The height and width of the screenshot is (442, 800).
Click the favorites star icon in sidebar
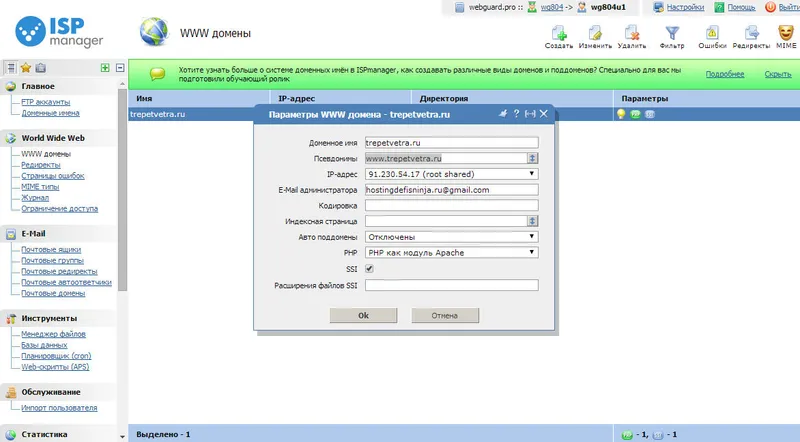click(26, 67)
